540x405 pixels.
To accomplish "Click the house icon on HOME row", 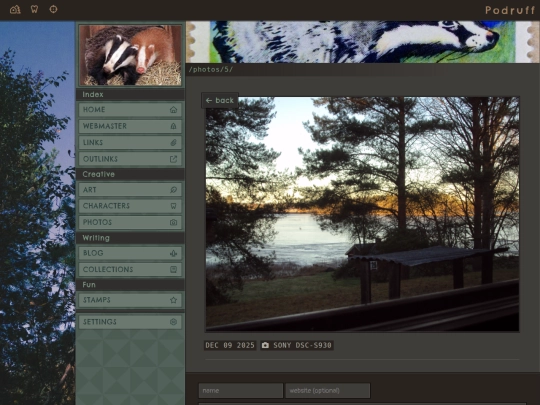I will click(x=173, y=110).
